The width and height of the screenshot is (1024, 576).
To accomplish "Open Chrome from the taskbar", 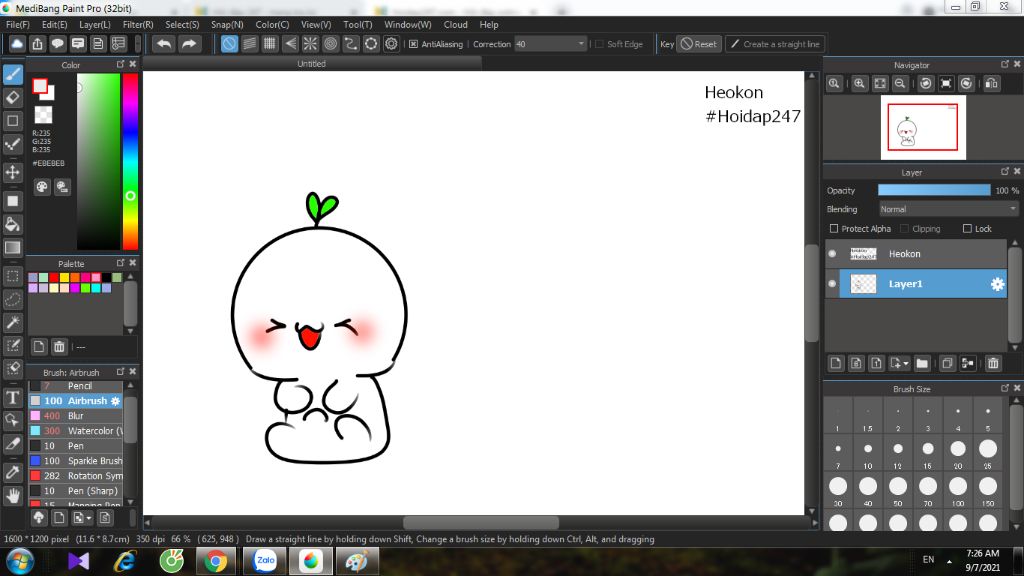I will coord(216,561).
